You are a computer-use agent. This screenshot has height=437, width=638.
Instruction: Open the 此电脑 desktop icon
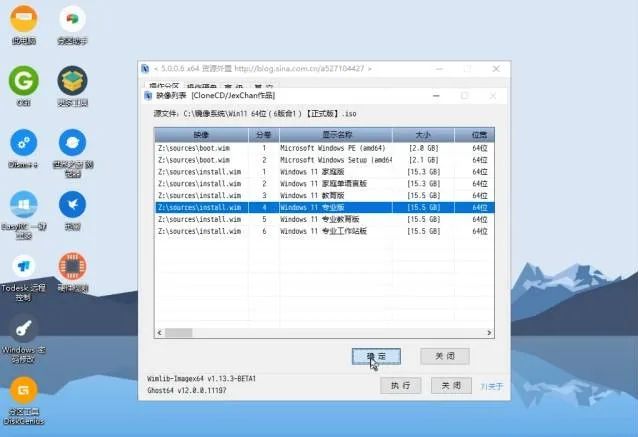(24, 20)
